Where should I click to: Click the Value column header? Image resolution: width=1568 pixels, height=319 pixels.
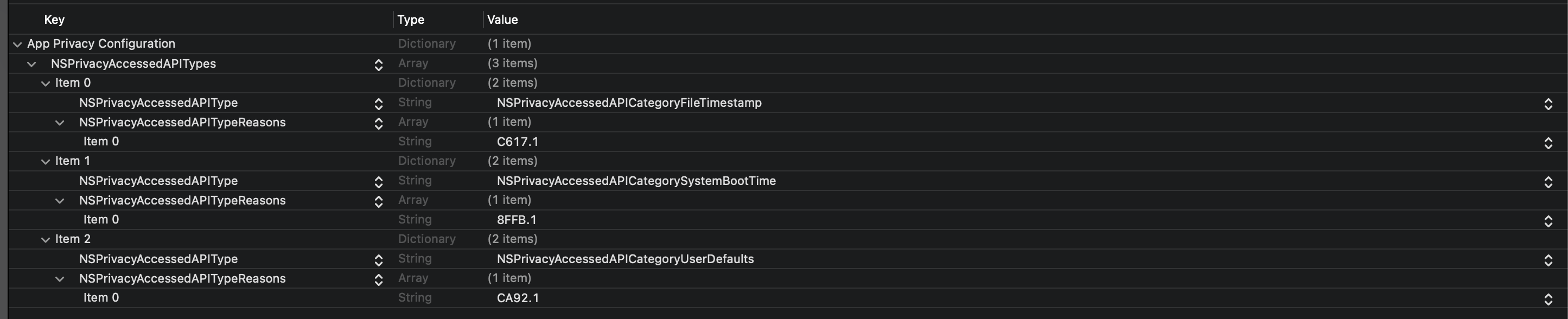502,20
